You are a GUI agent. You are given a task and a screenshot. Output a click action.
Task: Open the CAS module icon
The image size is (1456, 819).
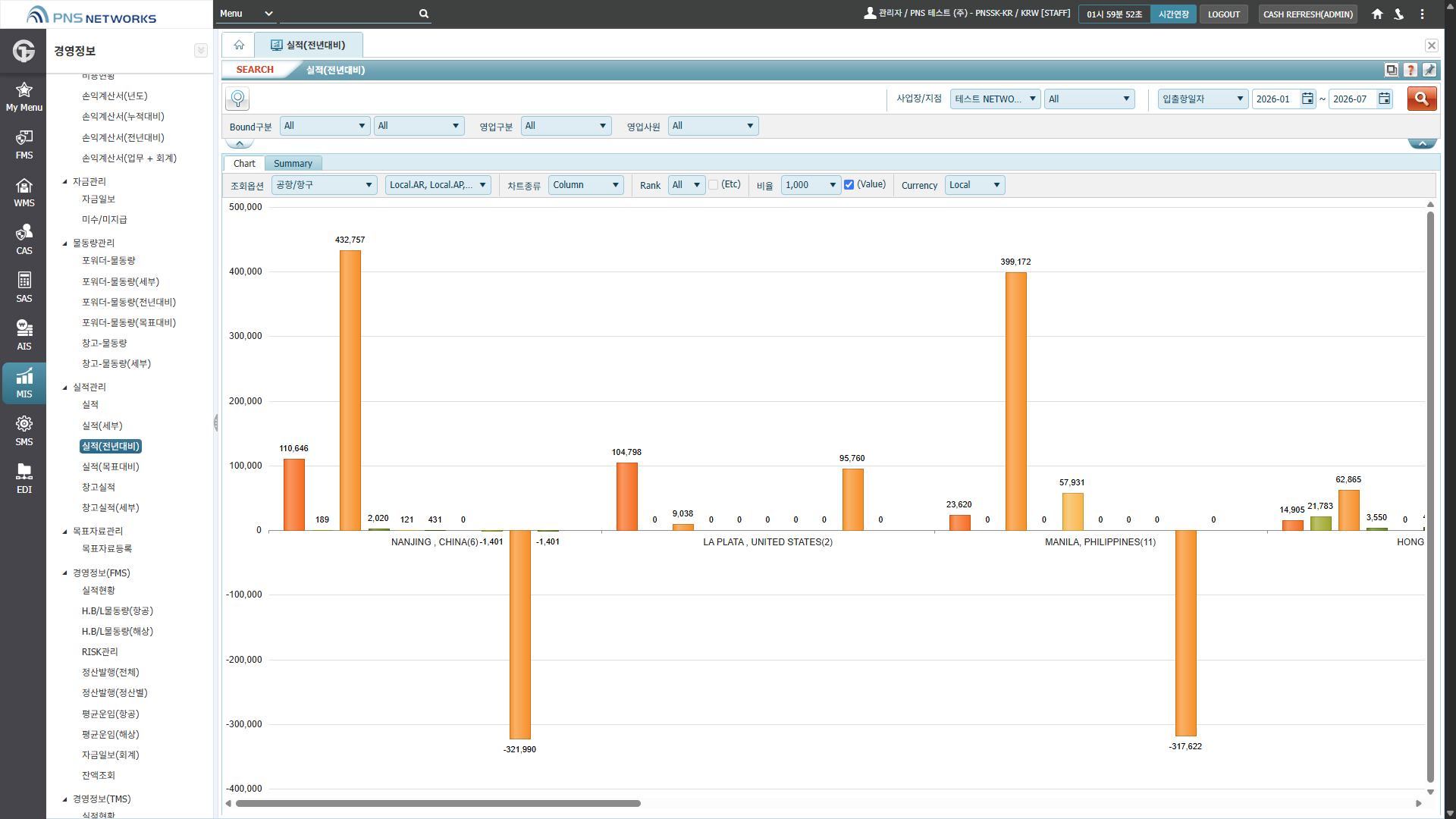click(x=24, y=240)
